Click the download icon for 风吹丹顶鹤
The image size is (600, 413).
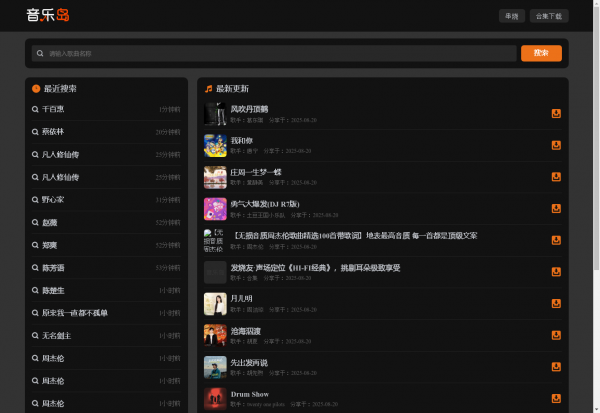tap(556, 113)
